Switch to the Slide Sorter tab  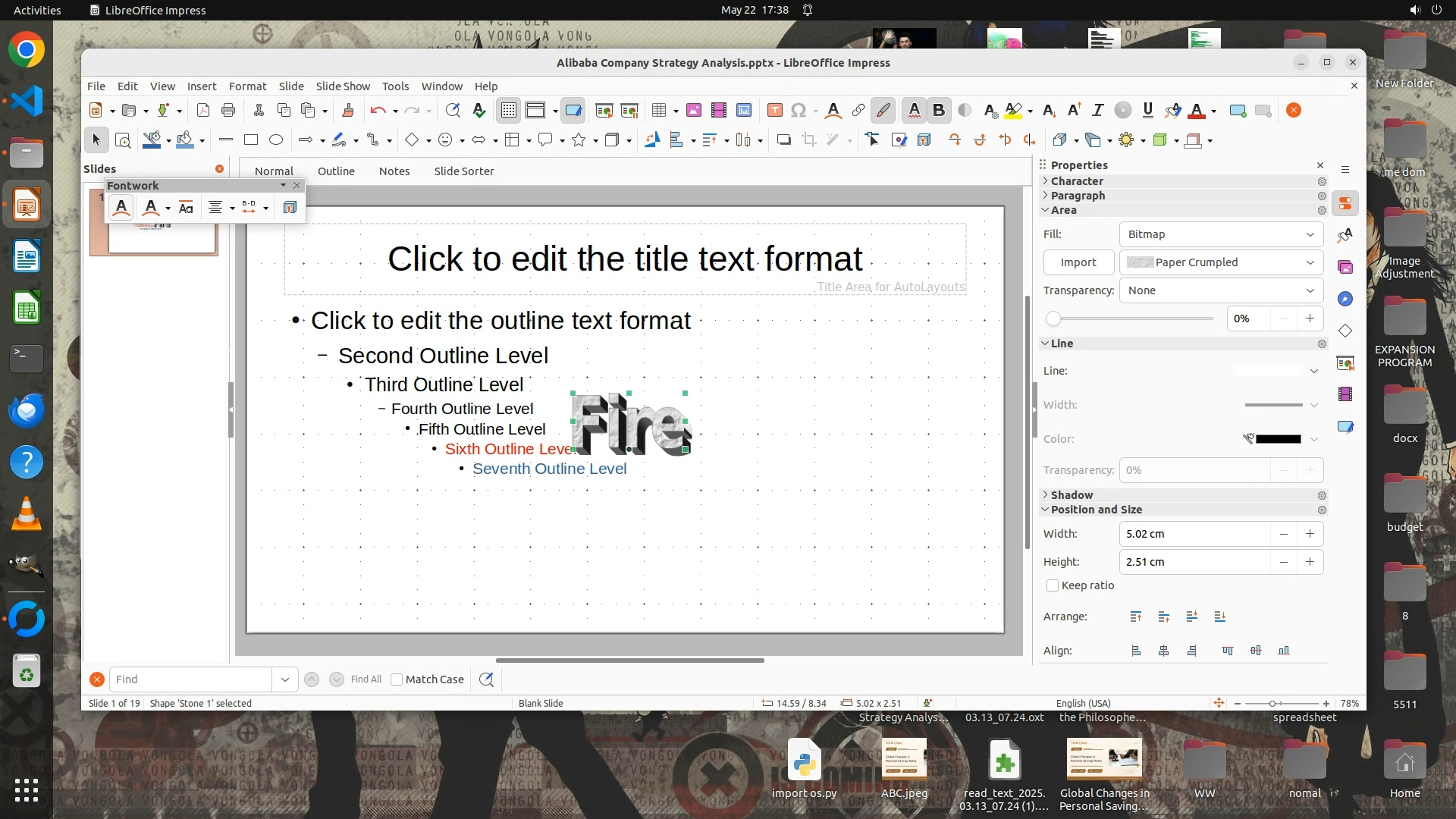pos(463,171)
